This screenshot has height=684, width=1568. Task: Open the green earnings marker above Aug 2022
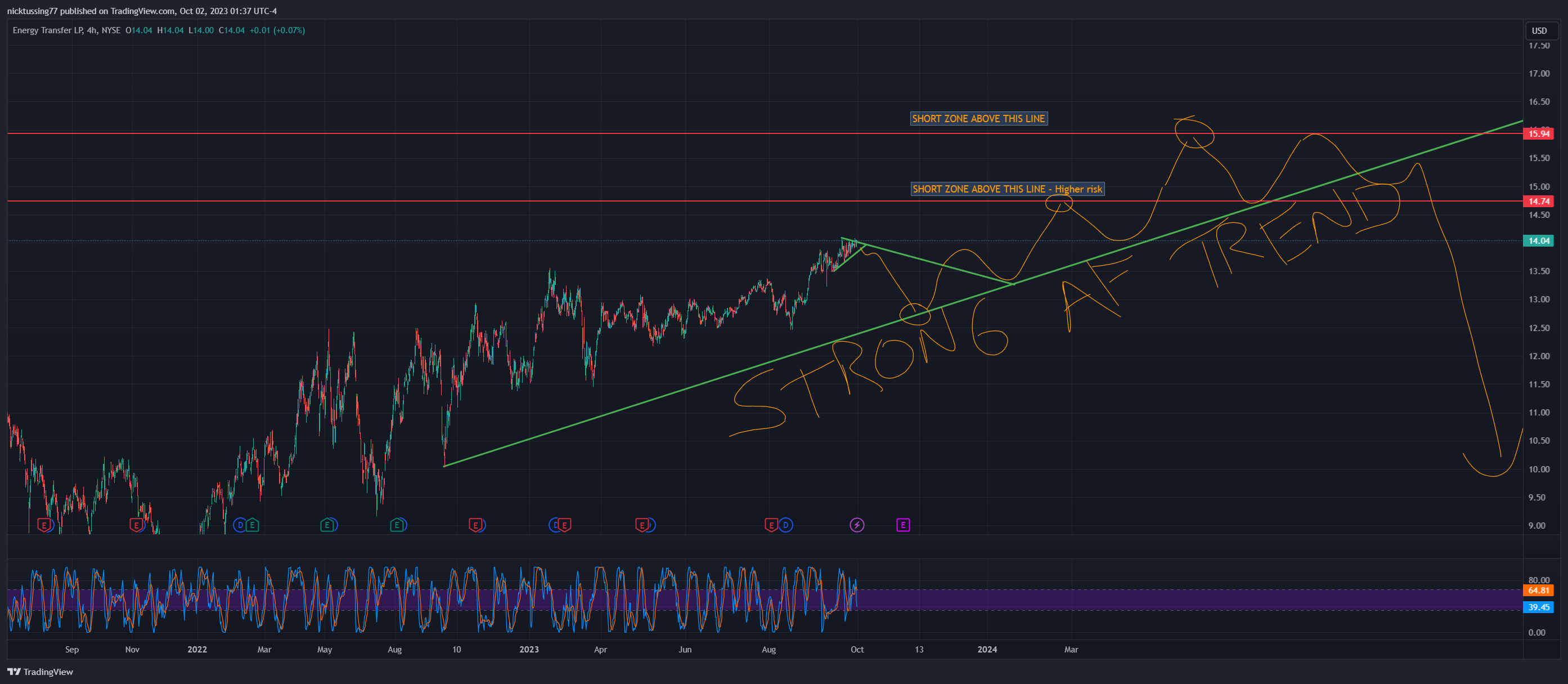coord(397,525)
